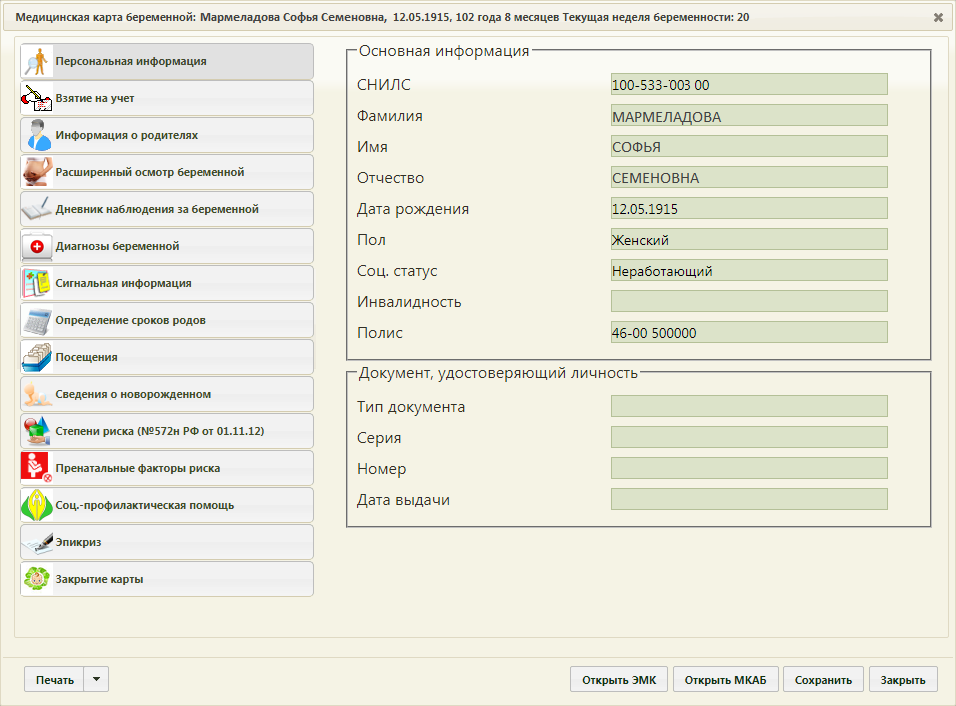The height and width of the screenshot is (706, 956).
Task: Save the card with Сохранить
Action: pyautogui.click(x=823, y=680)
